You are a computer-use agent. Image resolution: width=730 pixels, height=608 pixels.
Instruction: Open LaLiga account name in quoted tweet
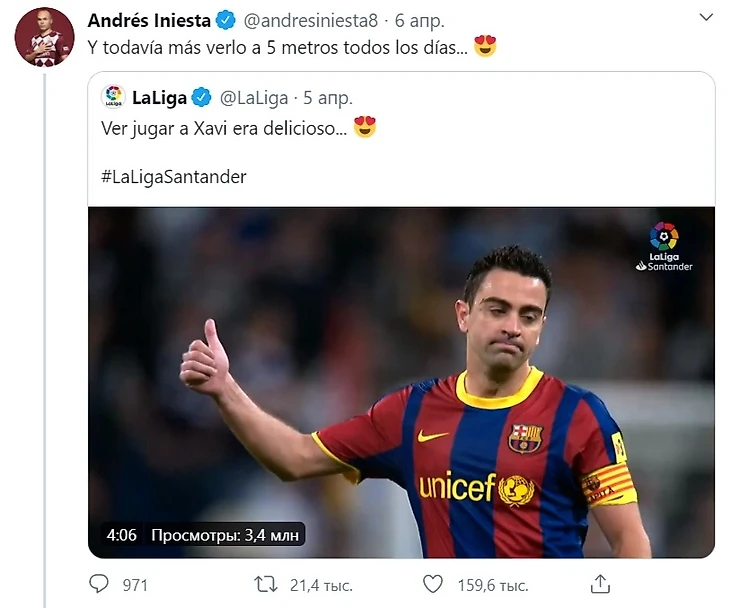[160, 97]
